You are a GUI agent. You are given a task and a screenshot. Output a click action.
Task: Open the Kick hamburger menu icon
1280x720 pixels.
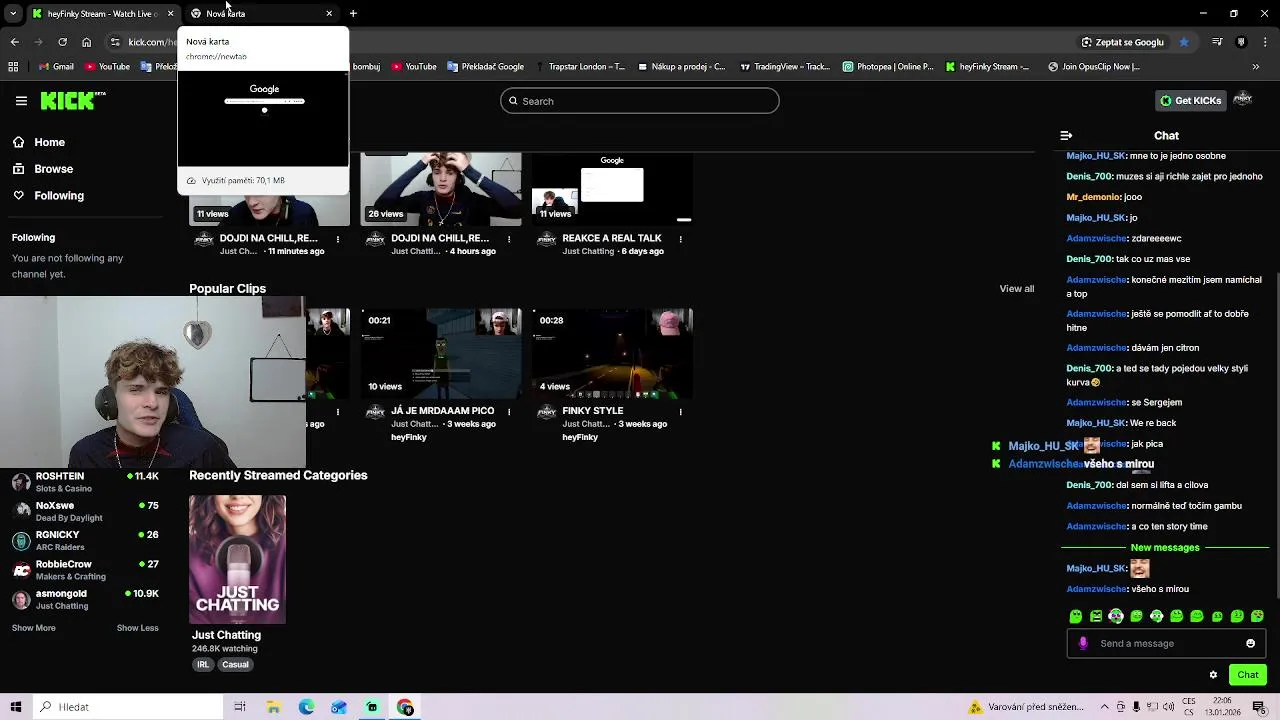21,101
